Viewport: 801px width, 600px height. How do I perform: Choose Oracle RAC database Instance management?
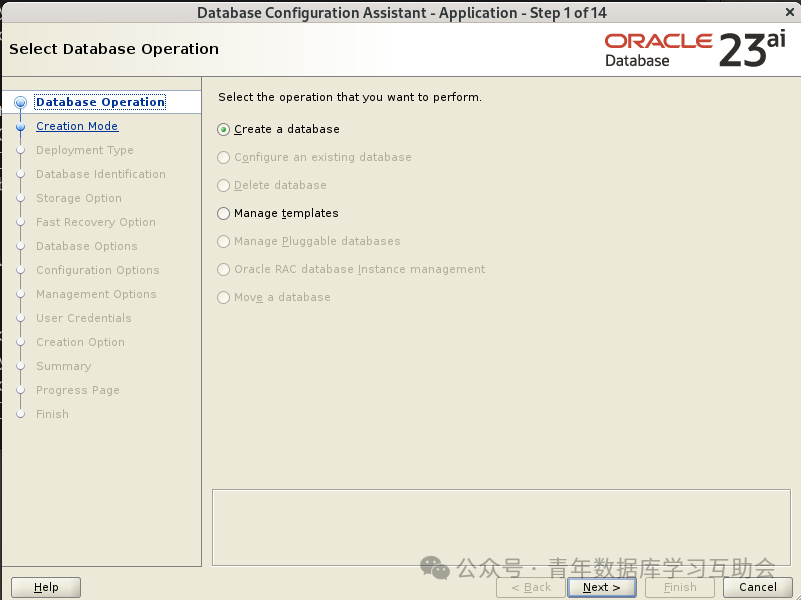(x=223, y=269)
